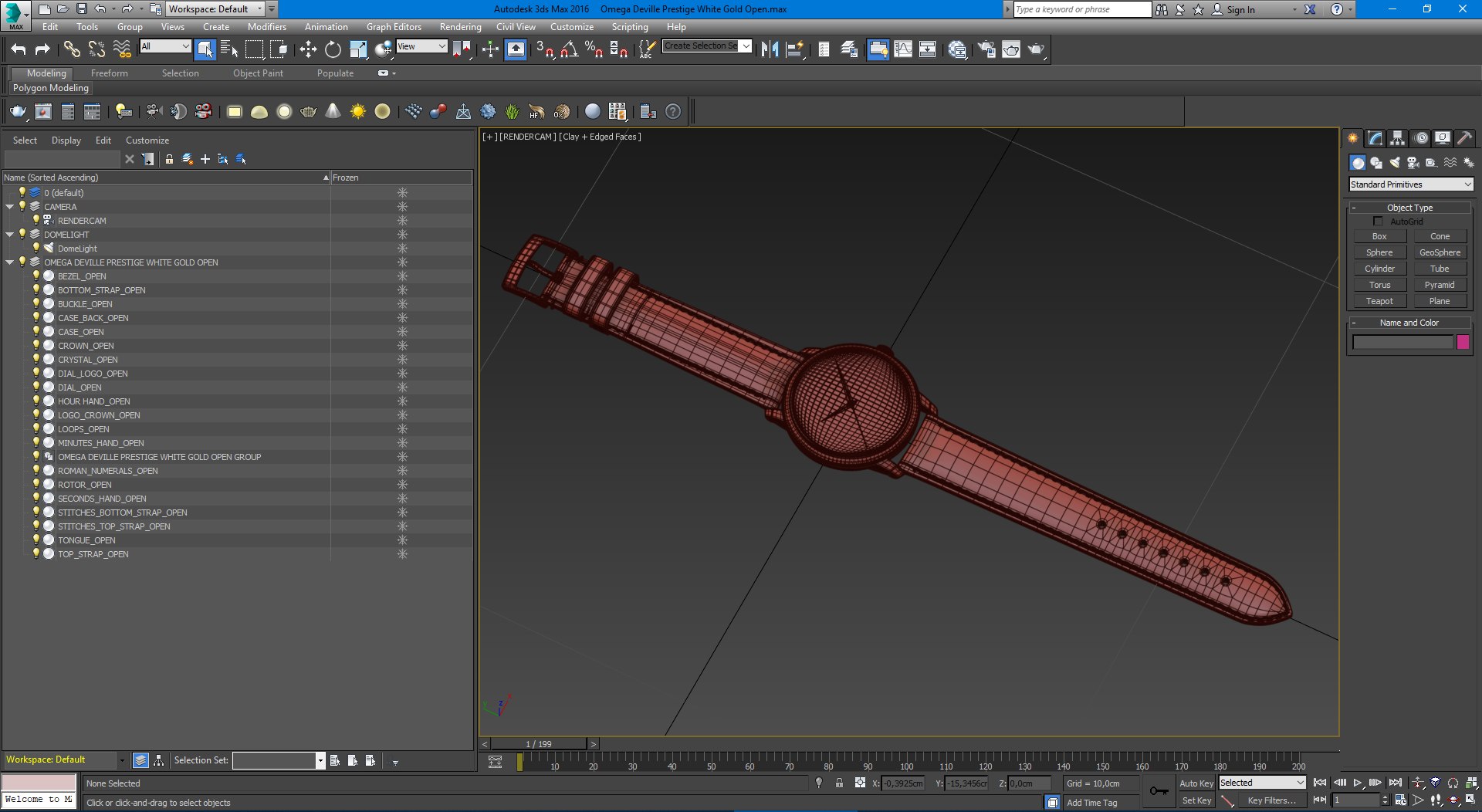Collapse the CAMERA layer tree
Screen dimensions: 1482x812
[9, 207]
